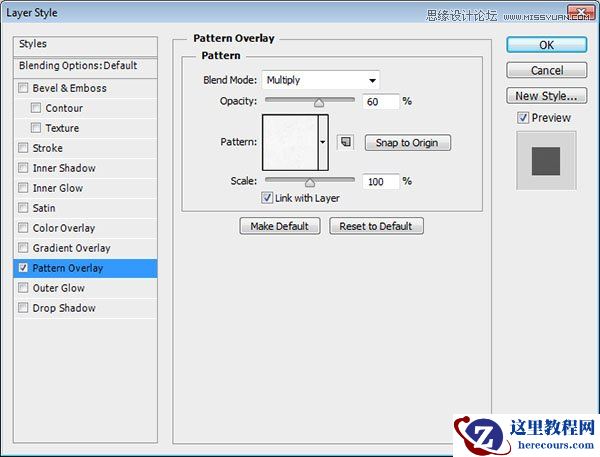Select the Bevel & Emboss label
Viewport: 600px width, 457px height.
70,88
